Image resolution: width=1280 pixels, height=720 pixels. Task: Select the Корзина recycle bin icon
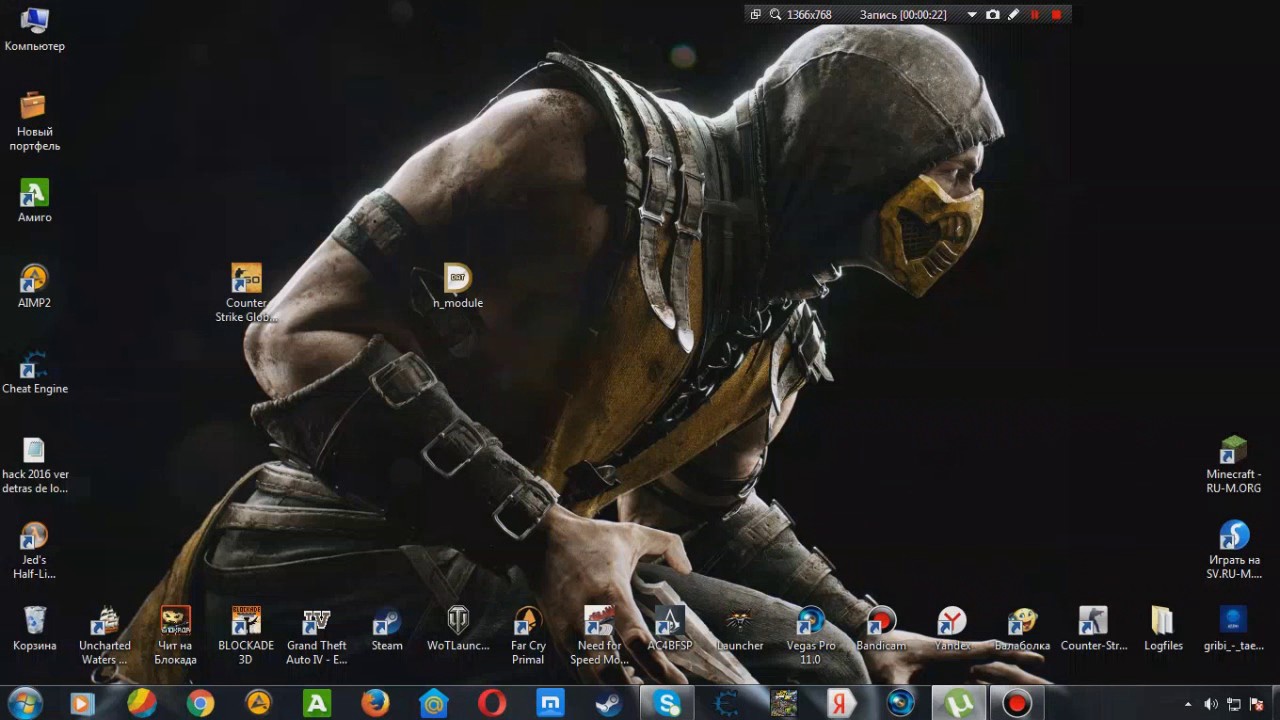click(x=34, y=629)
